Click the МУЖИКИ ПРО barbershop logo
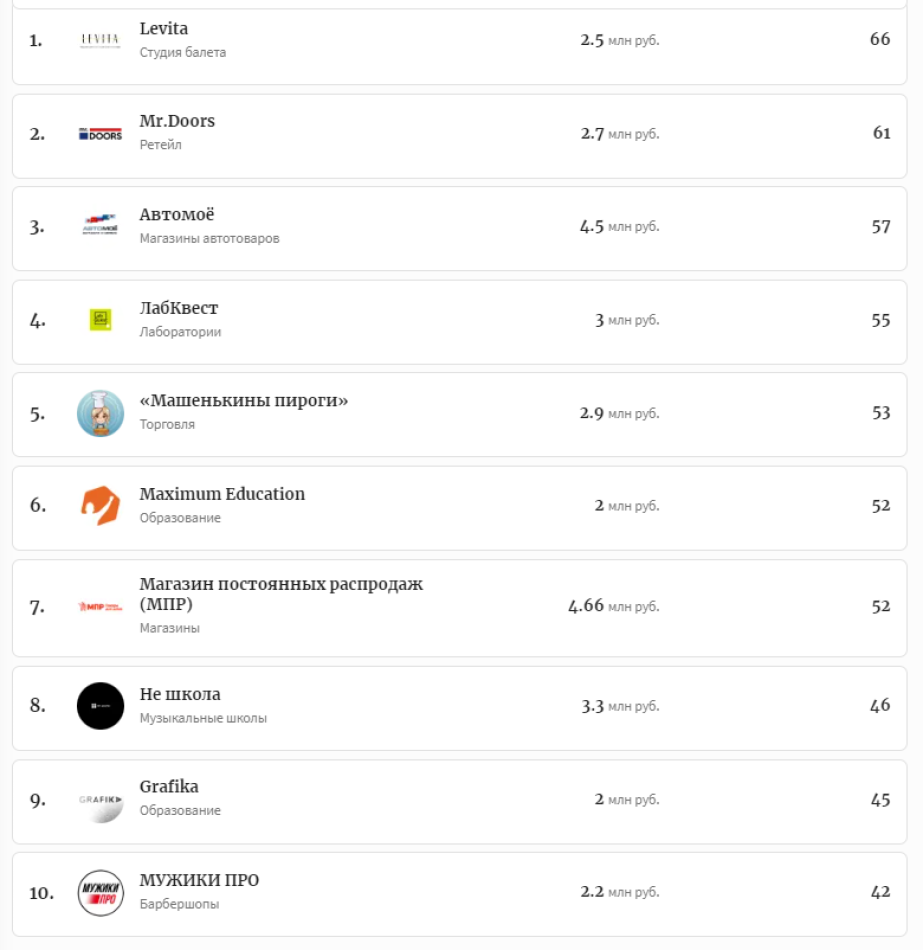Screen dimensions: 923x950 [x=100, y=893]
